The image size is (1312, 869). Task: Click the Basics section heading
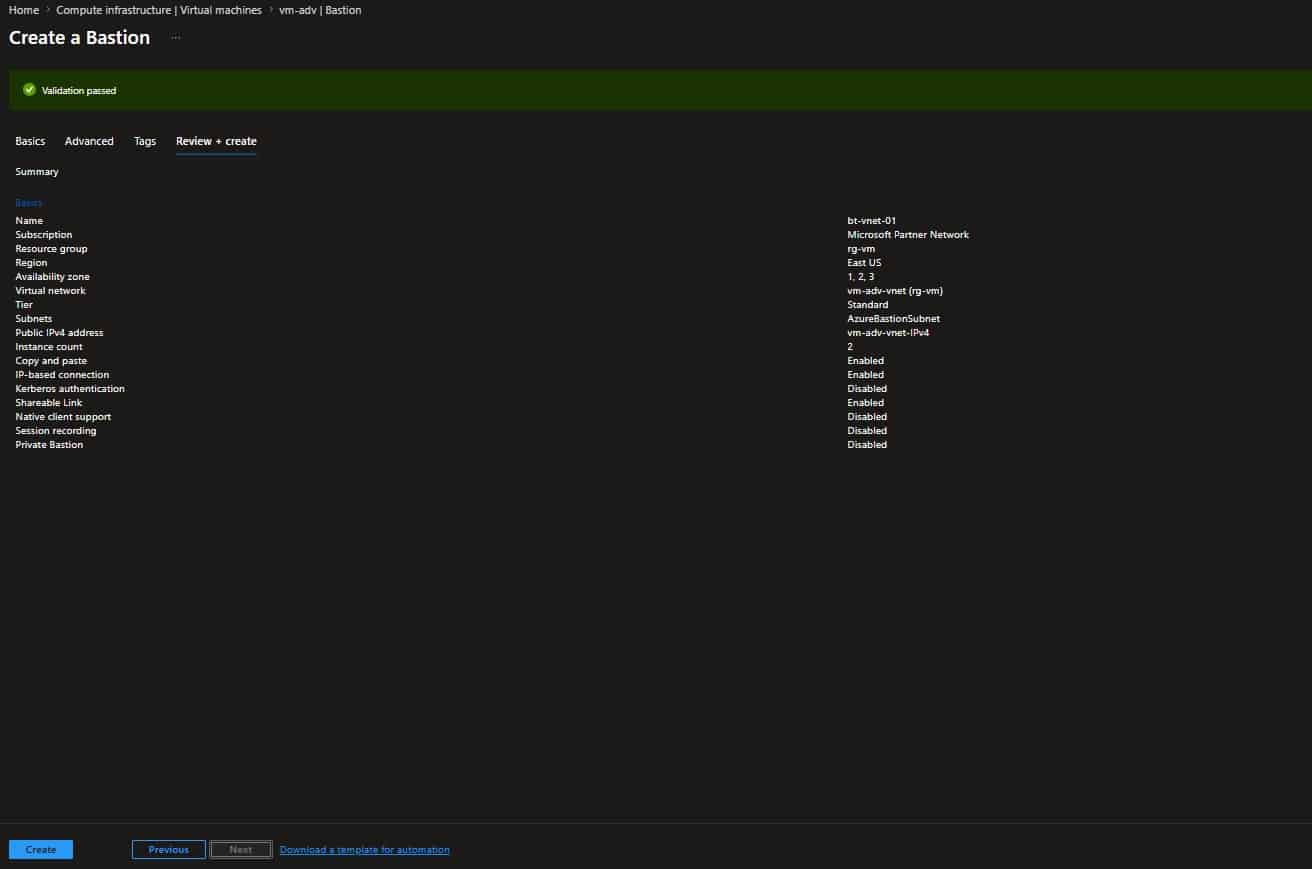28,202
